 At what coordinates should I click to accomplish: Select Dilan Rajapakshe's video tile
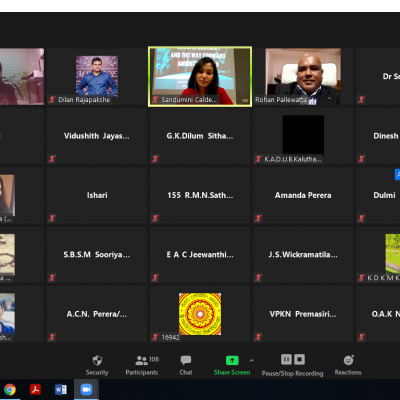pyautogui.click(x=97, y=76)
